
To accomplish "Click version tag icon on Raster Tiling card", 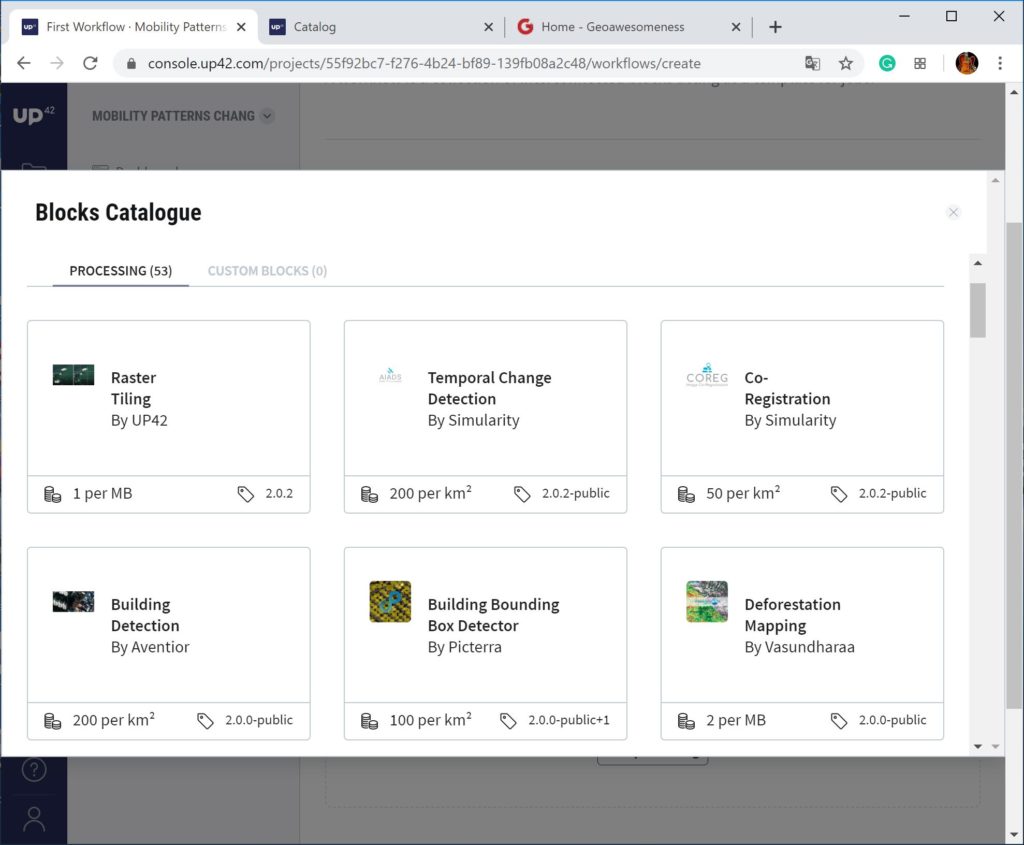I will pyautogui.click(x=246, y=494).
